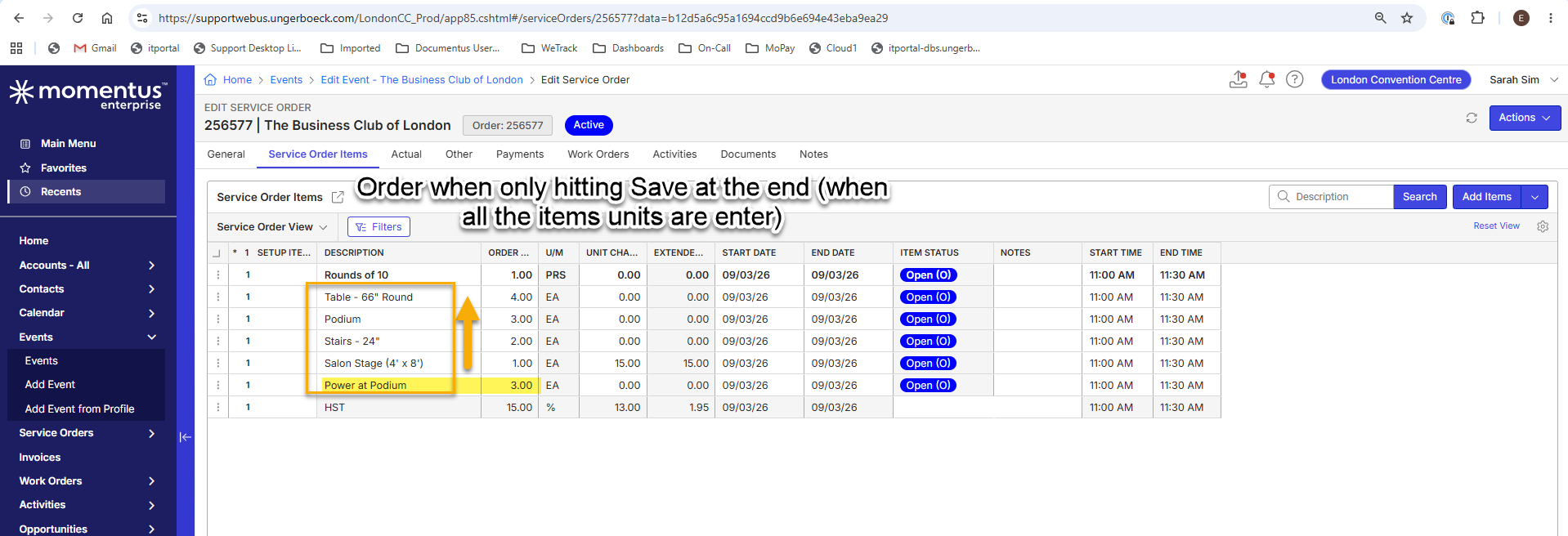Open the itportal bookmark
Screen dimensions: 1568x536
click(155, 48)
